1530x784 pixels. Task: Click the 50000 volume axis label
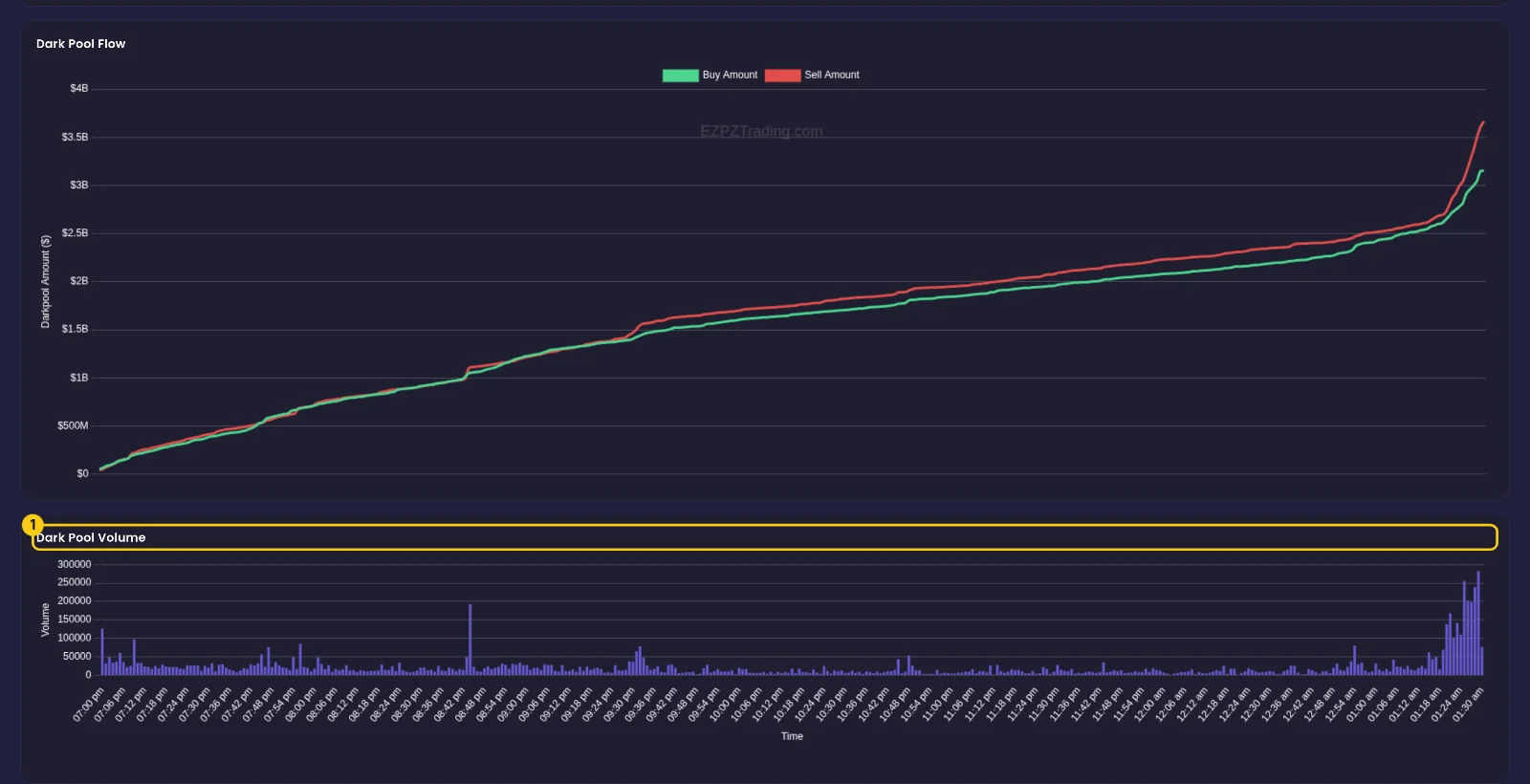coord(77,656)
